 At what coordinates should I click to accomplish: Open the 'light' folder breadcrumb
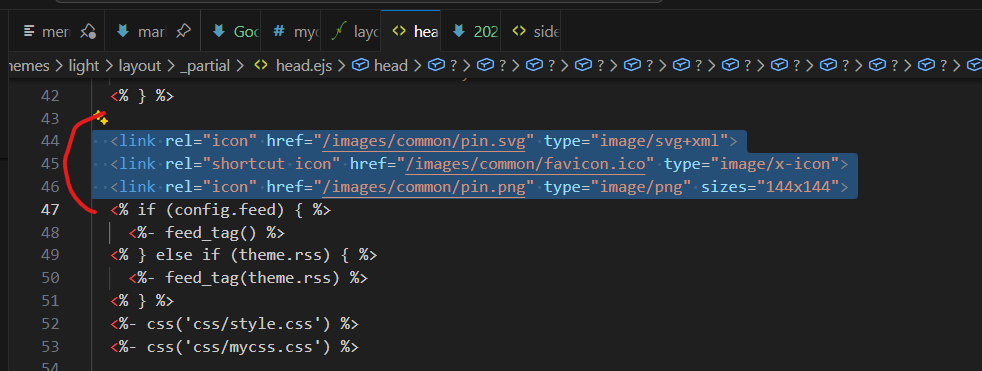pos(85,65)
